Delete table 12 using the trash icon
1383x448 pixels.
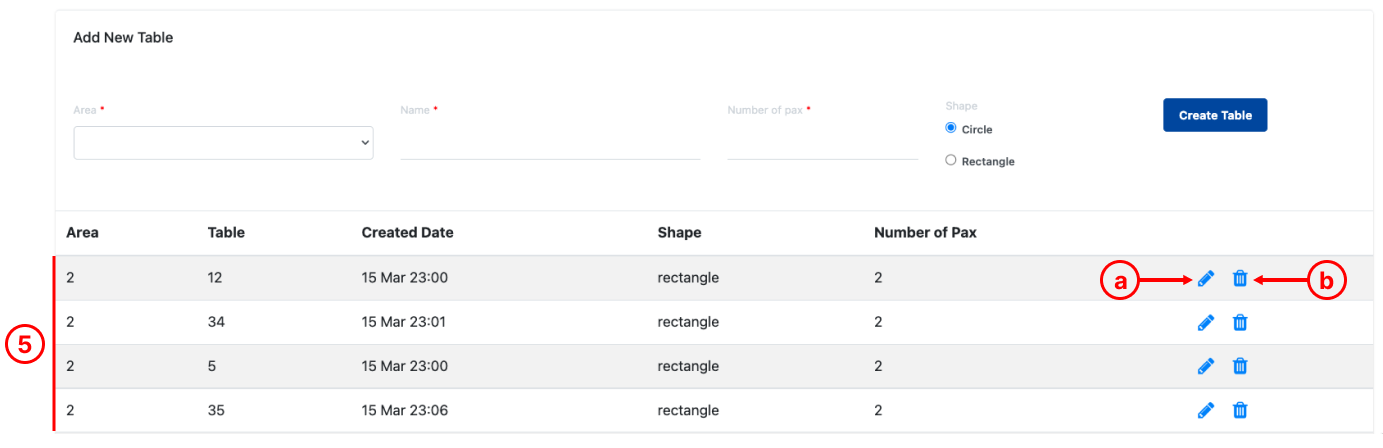coord(1240,279)
